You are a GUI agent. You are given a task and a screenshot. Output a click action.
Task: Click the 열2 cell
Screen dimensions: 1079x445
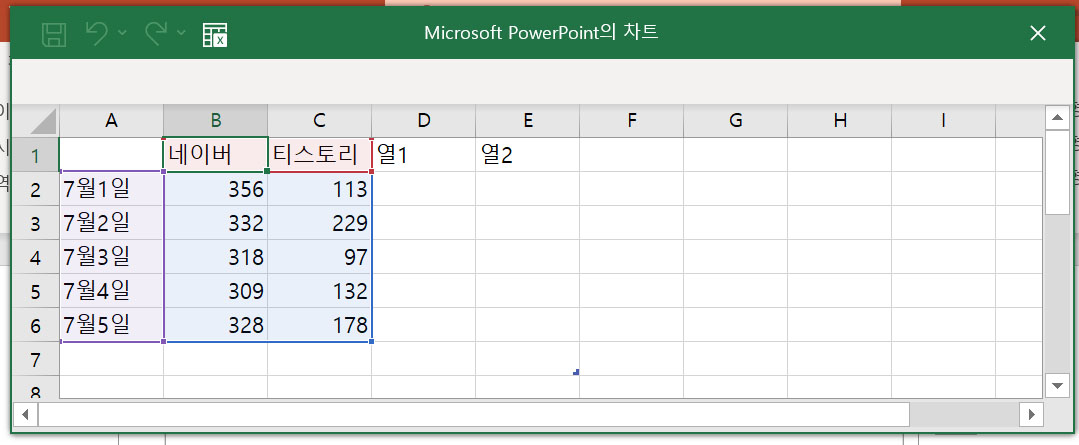pos(527,155)
